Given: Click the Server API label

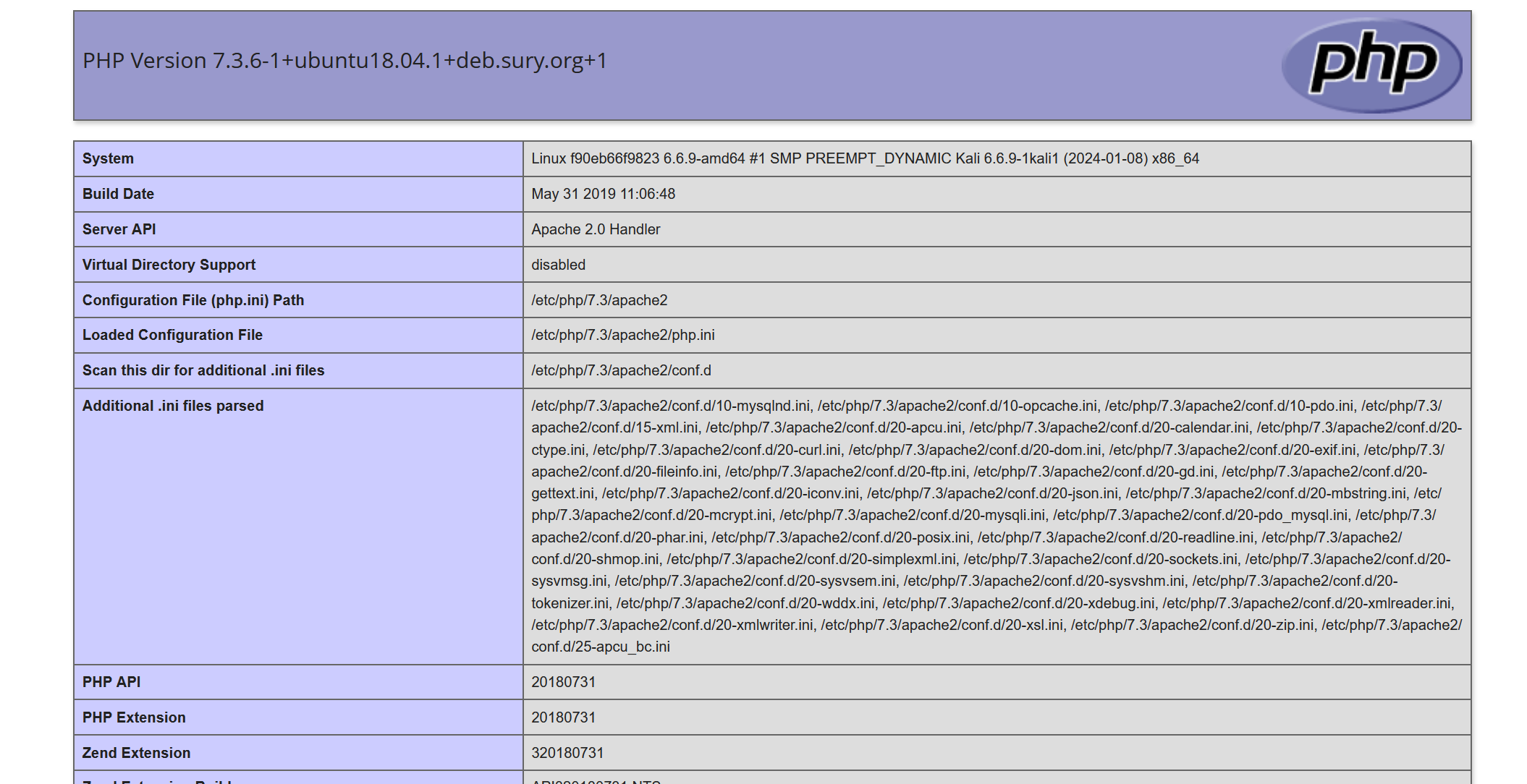Looking at the screenshot, I should point(119,229).
